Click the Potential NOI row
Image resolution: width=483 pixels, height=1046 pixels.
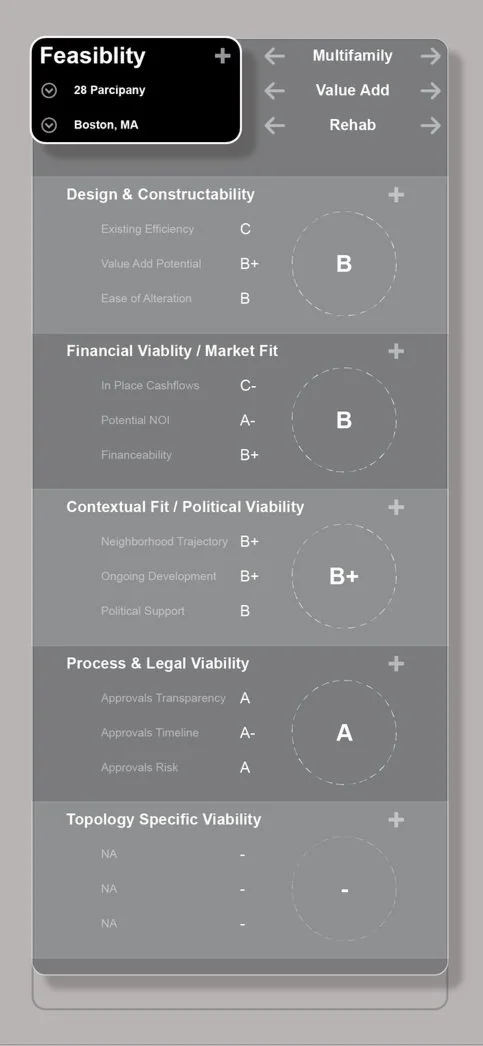tap(179, 420)
